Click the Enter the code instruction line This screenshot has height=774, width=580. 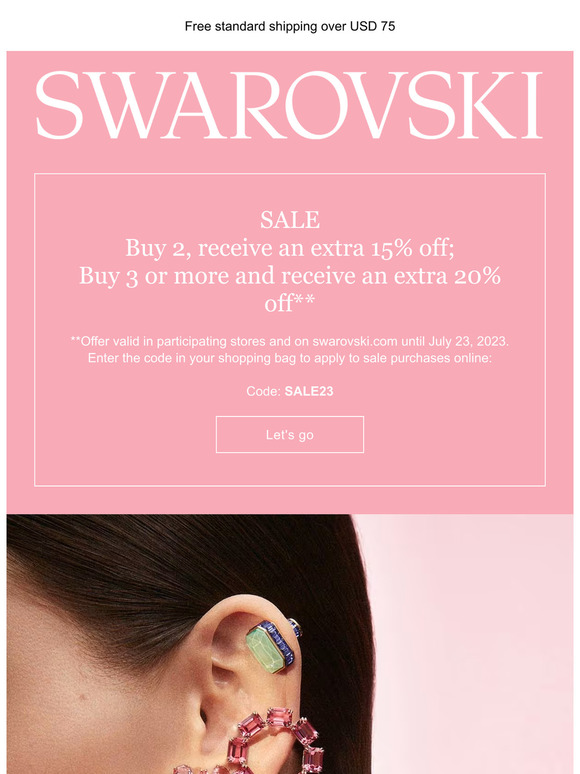(x=290, y=358)
